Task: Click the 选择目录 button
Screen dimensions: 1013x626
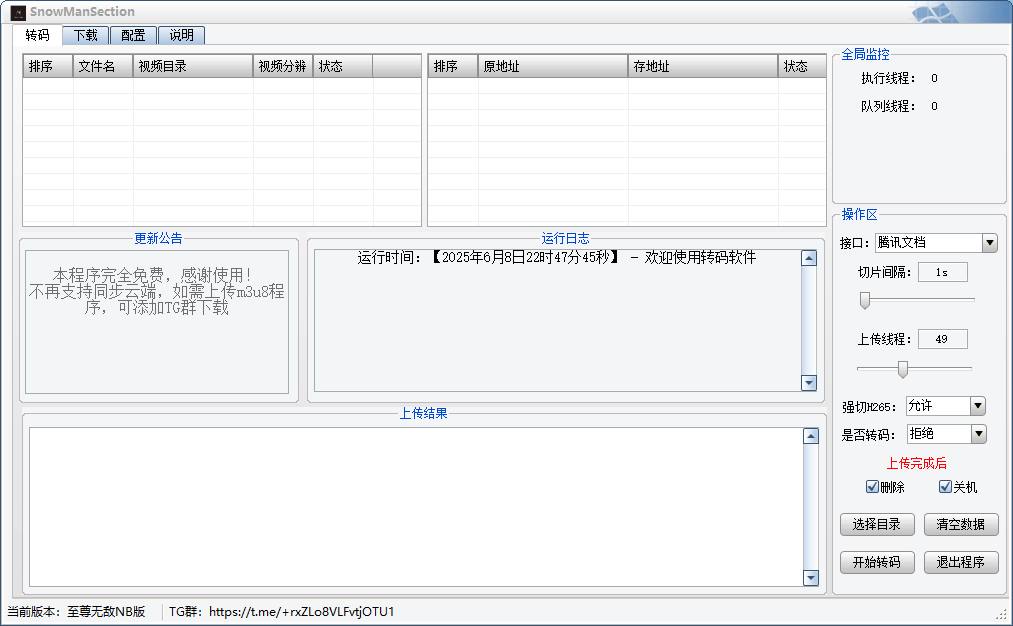Action: click(876, 524)
